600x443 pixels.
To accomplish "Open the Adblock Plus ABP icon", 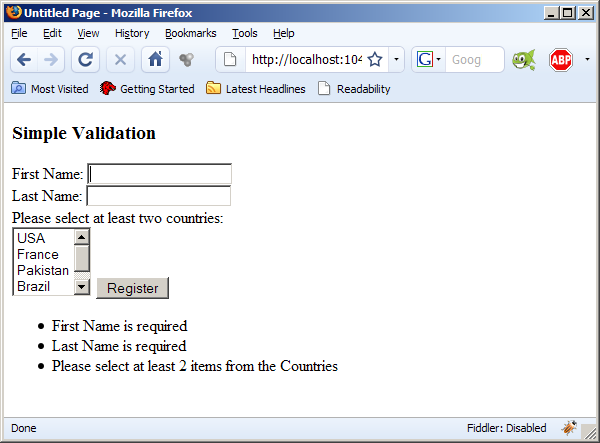I will (x=560, y=59).
